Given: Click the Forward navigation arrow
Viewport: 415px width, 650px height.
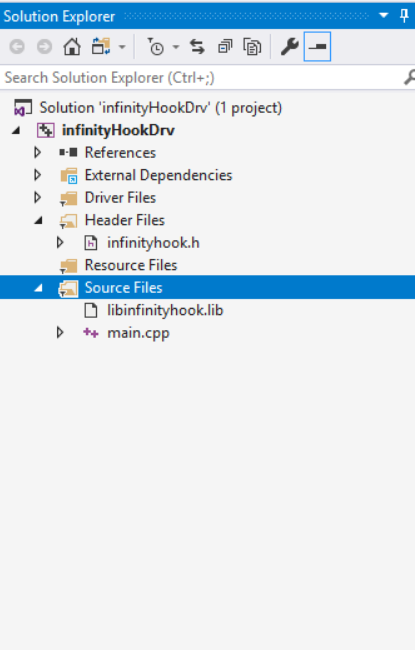Looking at the screenshot, I should [44, 46].
